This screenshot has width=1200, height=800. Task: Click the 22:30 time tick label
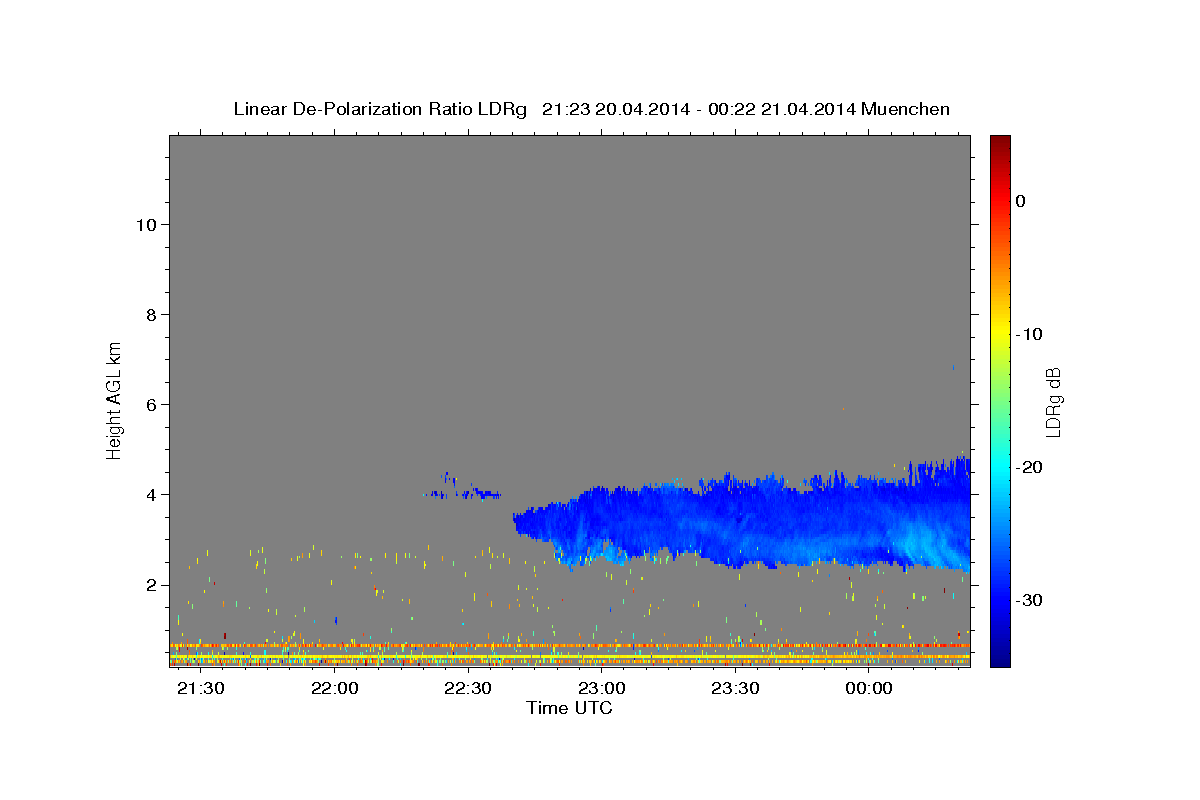click(x=468, y=689)
